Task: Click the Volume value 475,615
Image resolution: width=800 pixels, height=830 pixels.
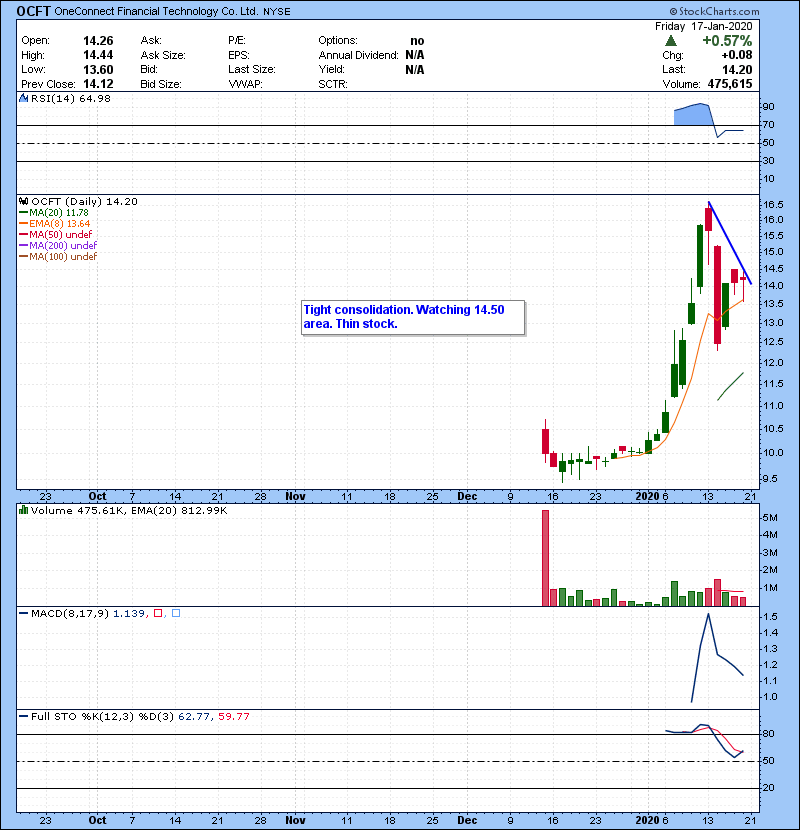Action: point(730,84)
